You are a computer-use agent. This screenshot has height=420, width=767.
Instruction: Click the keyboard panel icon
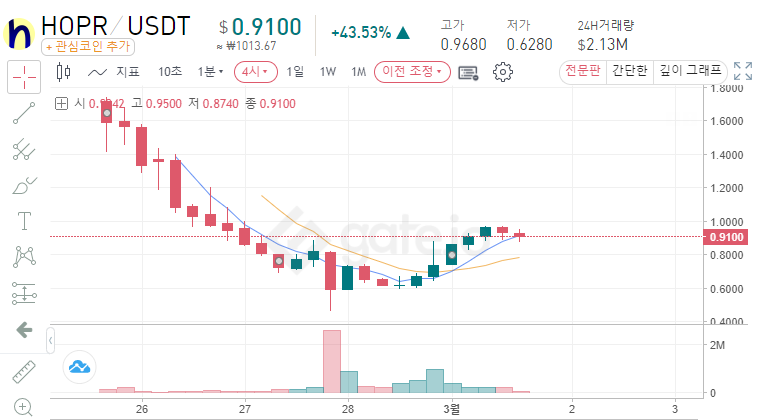[468, 73]
